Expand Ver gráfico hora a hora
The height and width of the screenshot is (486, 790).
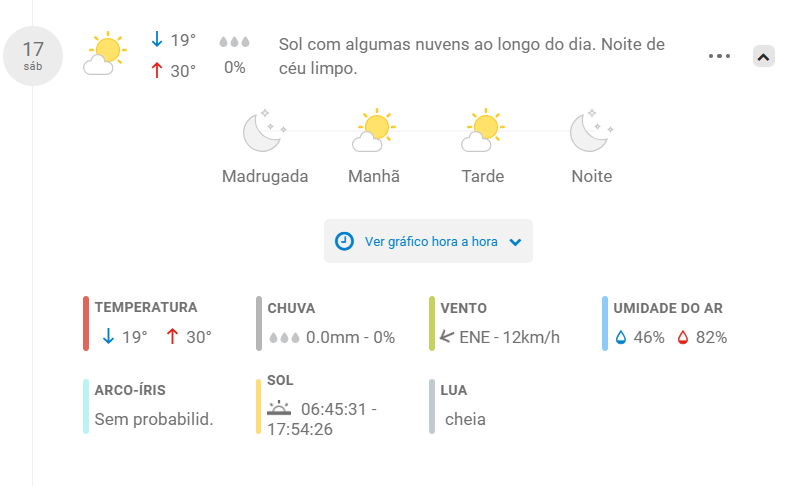[x=428, y=241]
